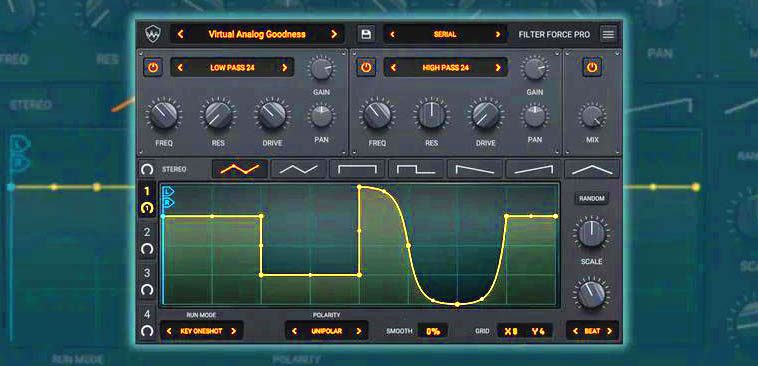Open the hamburger menu beside Filter Force Pro
Viewport: 758px width, 366px height.
[x=608, y=34]
